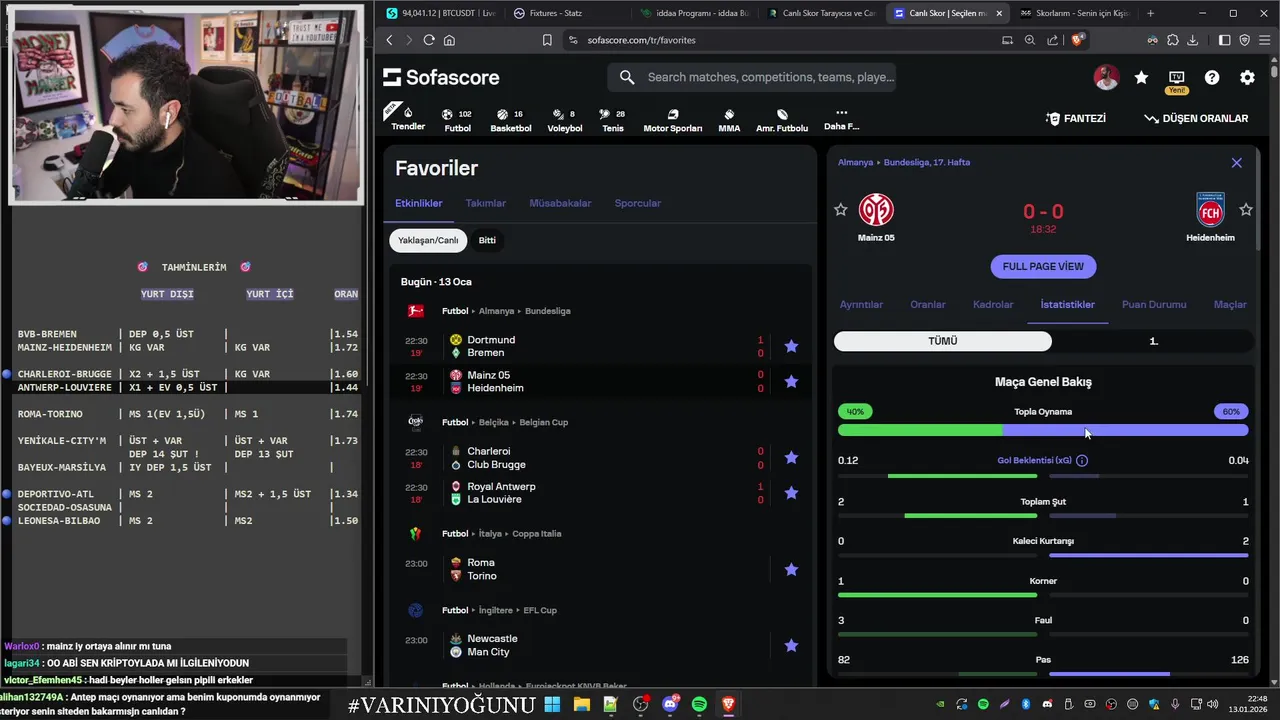The height and width of the screenshot is (720, 1280).
Task: Open the Spotify taskbar icon
Action: pos(699,705)
